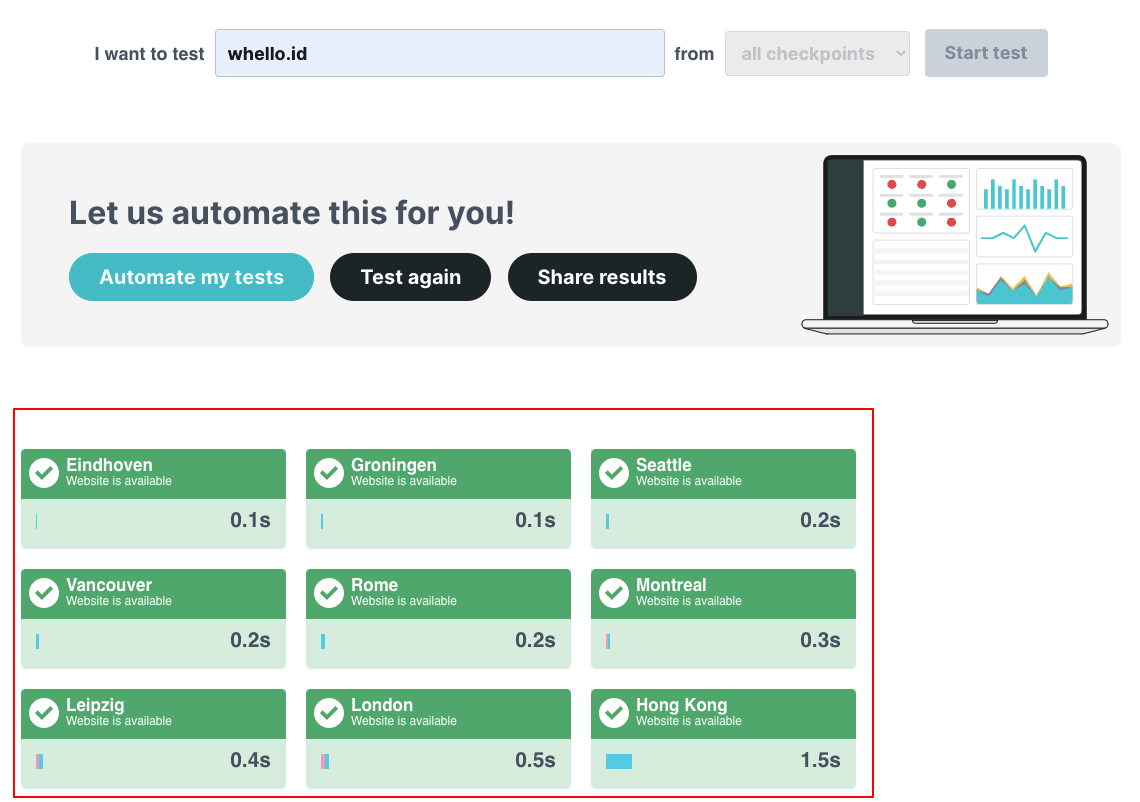Click the Seattle checkmark status icon

[614, 473]
